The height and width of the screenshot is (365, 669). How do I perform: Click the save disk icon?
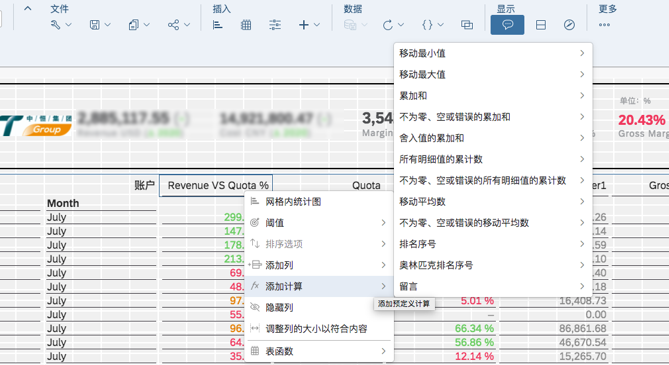94,25
